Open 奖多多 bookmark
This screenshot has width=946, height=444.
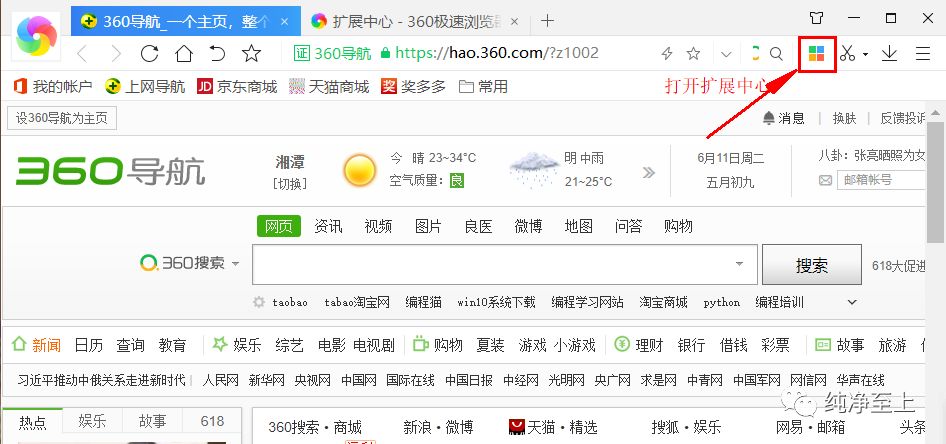click(x=413, y=87)
